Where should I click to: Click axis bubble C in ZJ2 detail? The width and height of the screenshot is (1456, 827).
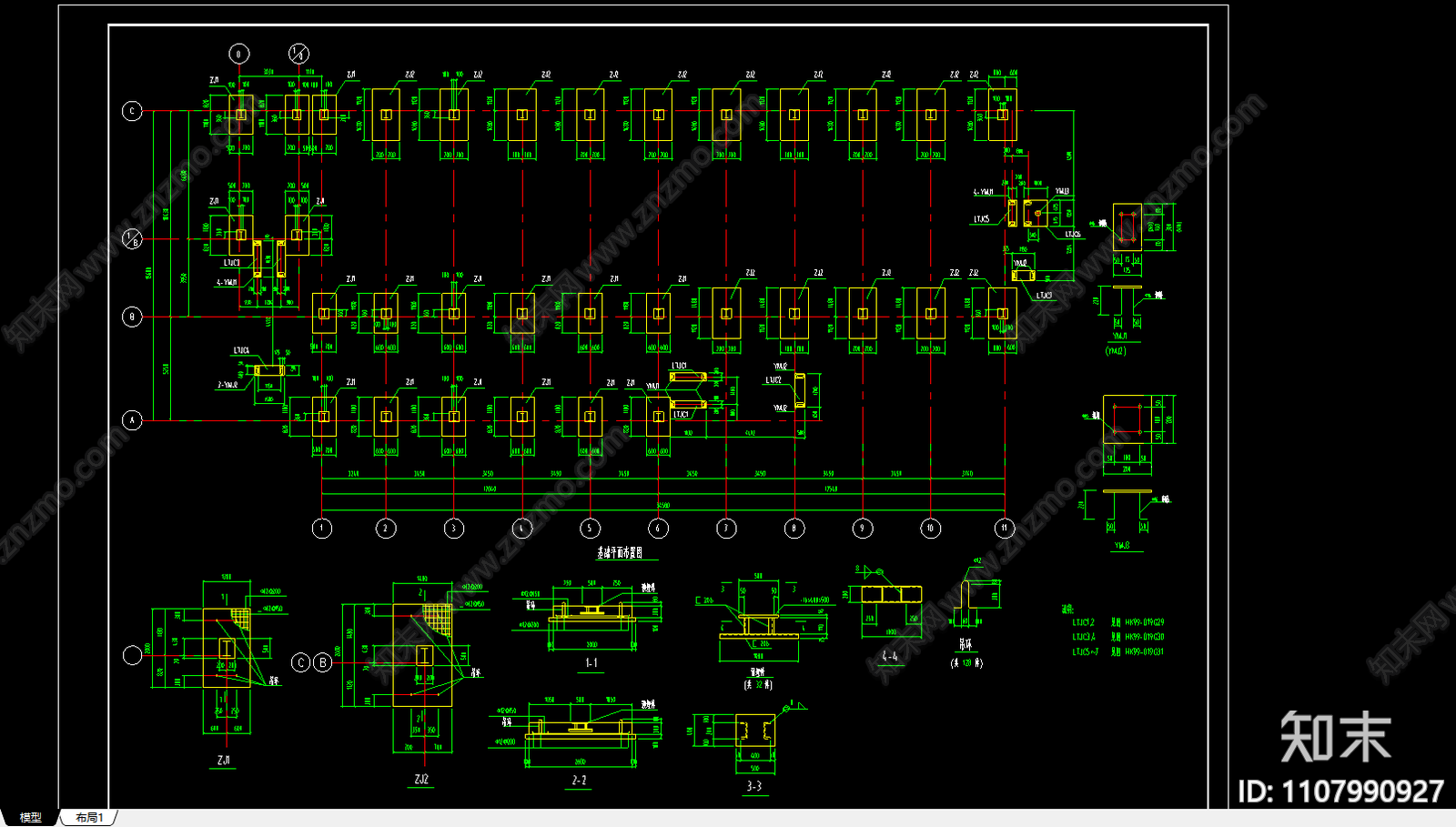point(301,662)
